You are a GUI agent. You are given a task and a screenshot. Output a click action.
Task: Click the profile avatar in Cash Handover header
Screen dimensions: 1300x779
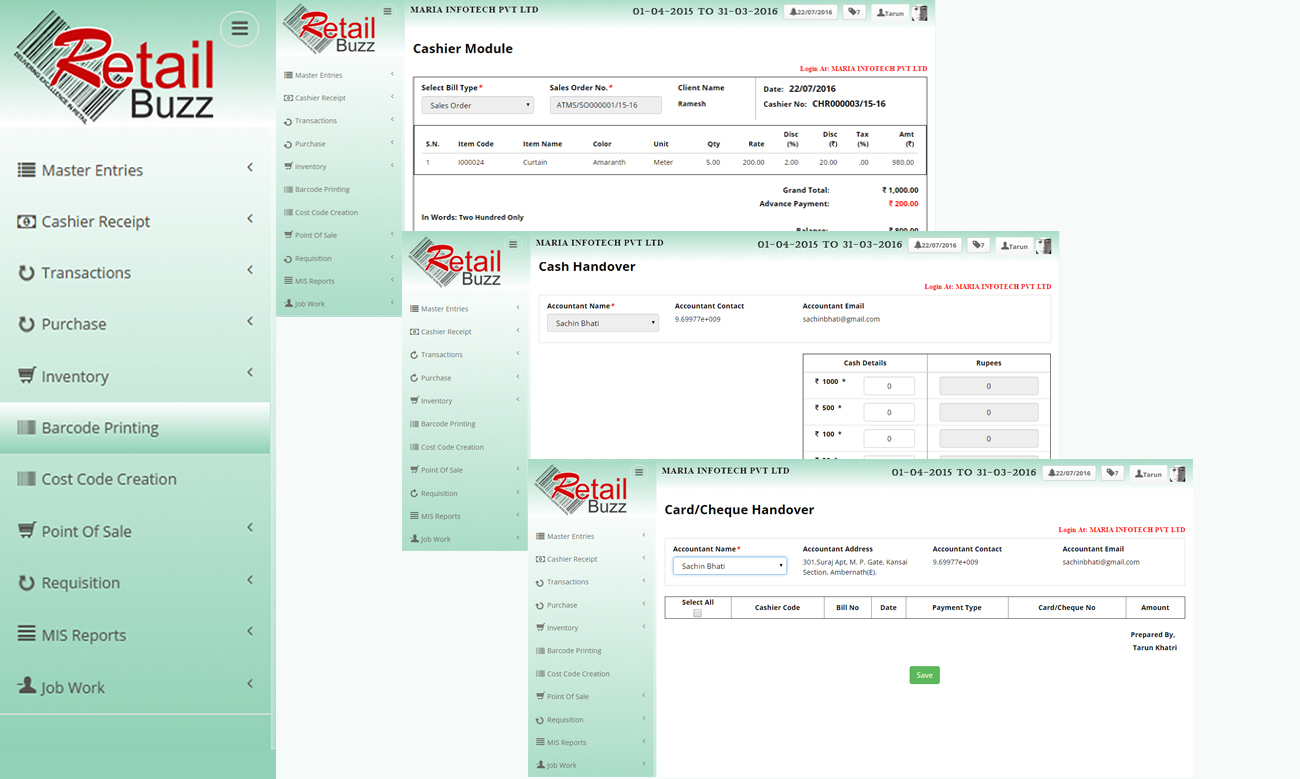[x=1044, y=245]
